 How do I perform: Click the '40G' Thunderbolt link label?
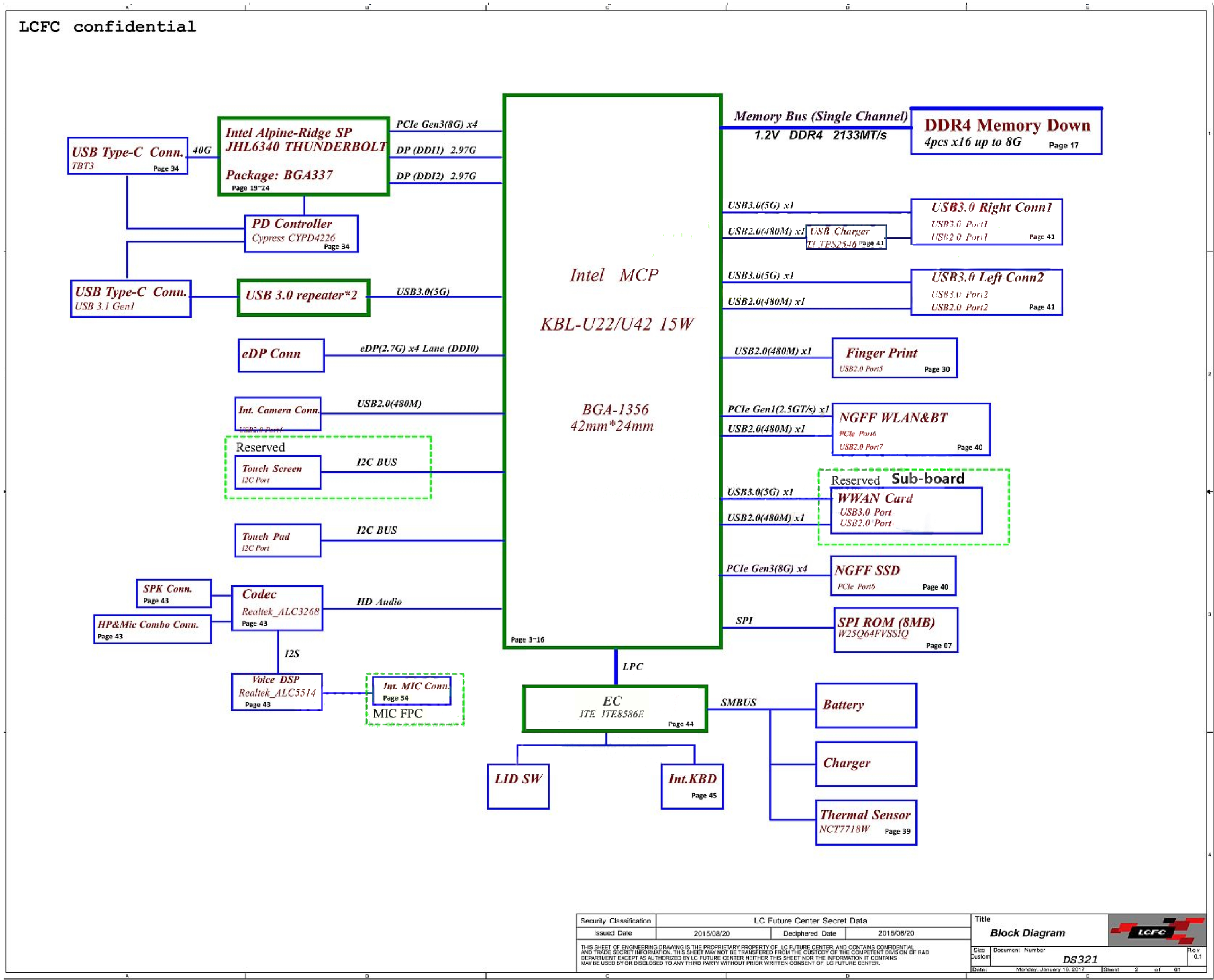click(202, 150)
